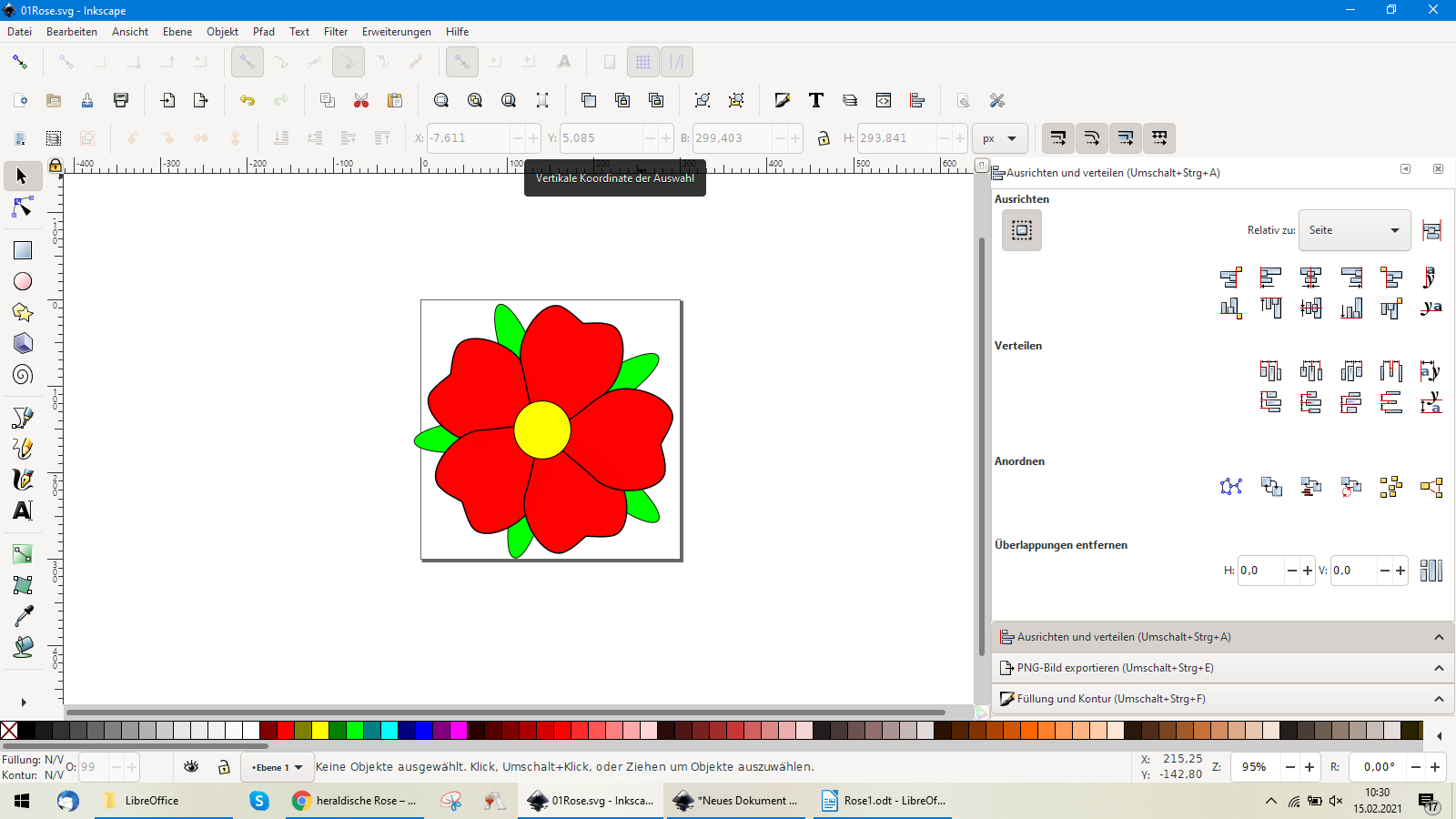This screenshot has width=1456, height=819.
Task: Toggle layer visibility eye in status bar
Action: tap(191, 767)
